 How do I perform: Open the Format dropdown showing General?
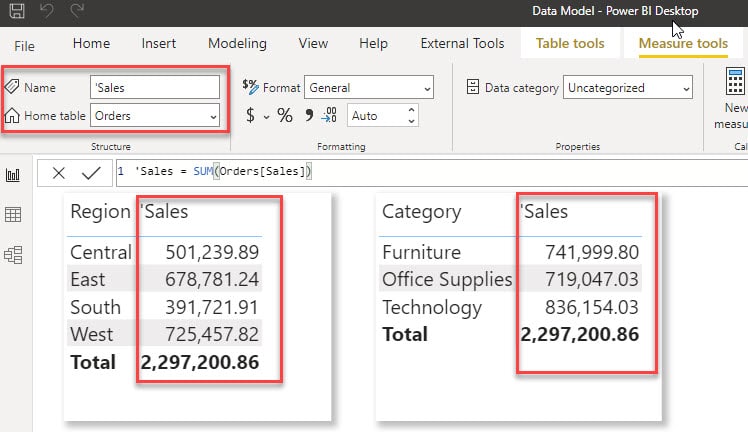coord(369,87)
